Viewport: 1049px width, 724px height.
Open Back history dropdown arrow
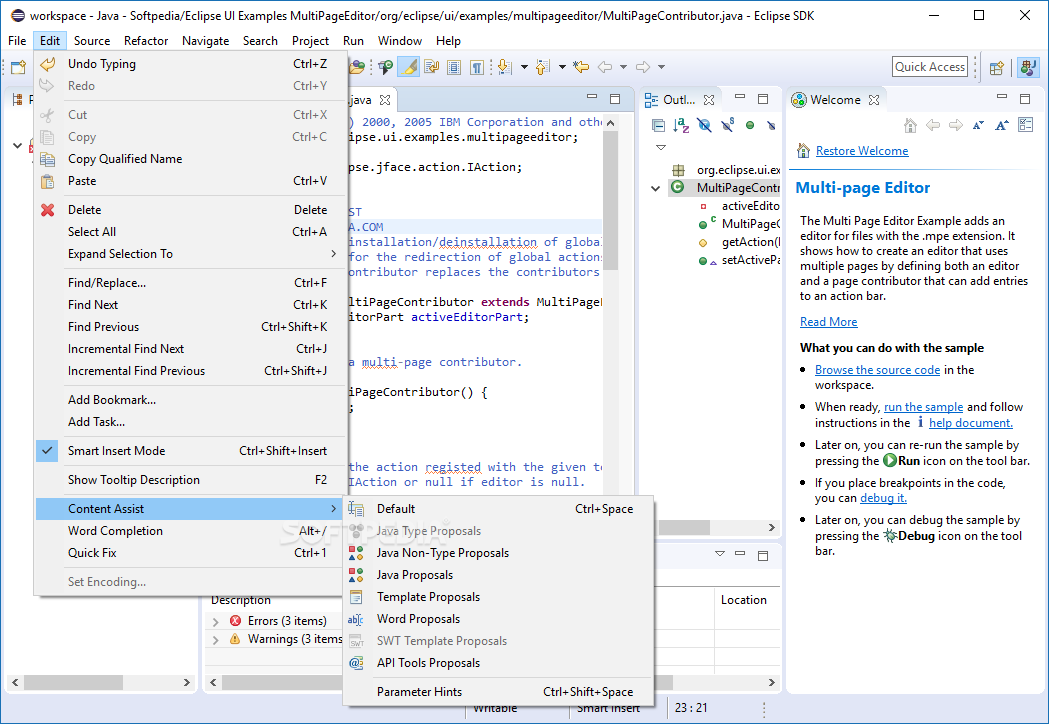click(624, 67)
